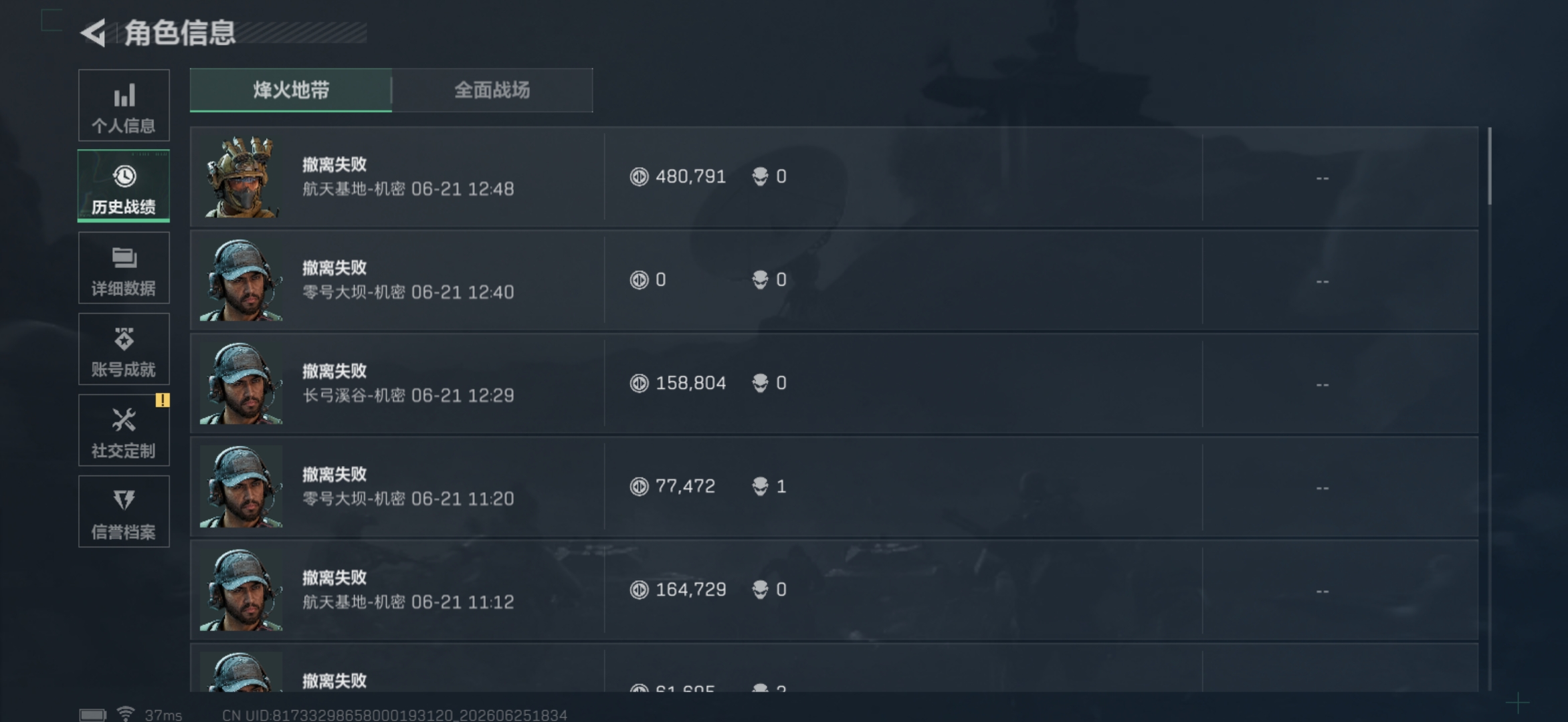Click the kill count skull icon in 77,472 row
Screen dimensions: 1568x722
760,486
